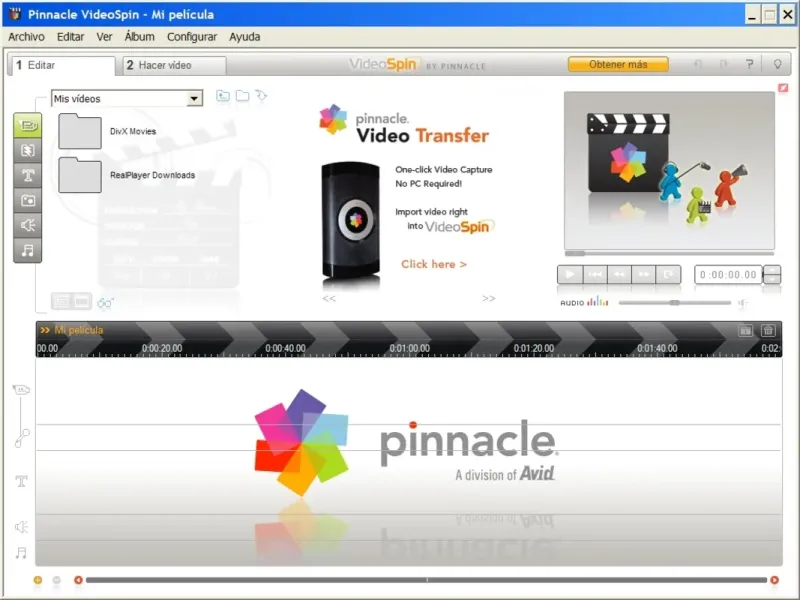Image resolution: width=800 pixels, height=600 pixels.
Task: Open the Sound Effects album tab icon
Action: 28,226
